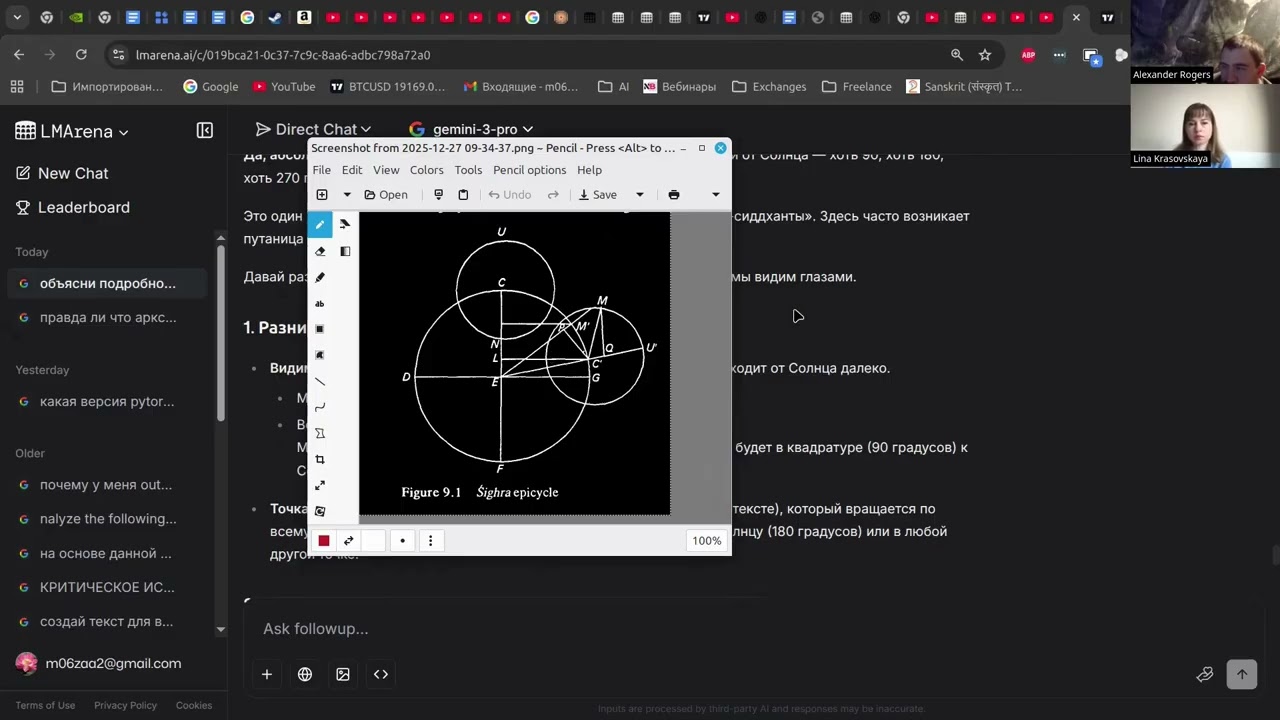Screen dimensions: 1280x720
Task: Toggle web search globe icon
Action: (x=305, y=674)
